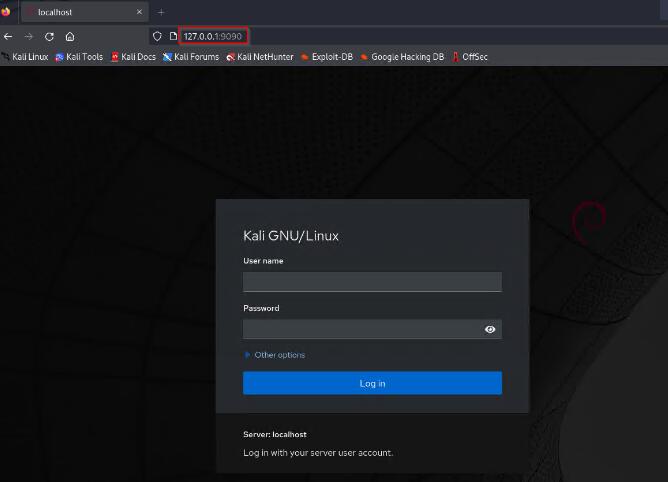
Task: Open the Google Hacking DB bookmark
Action: coord(402,57)
